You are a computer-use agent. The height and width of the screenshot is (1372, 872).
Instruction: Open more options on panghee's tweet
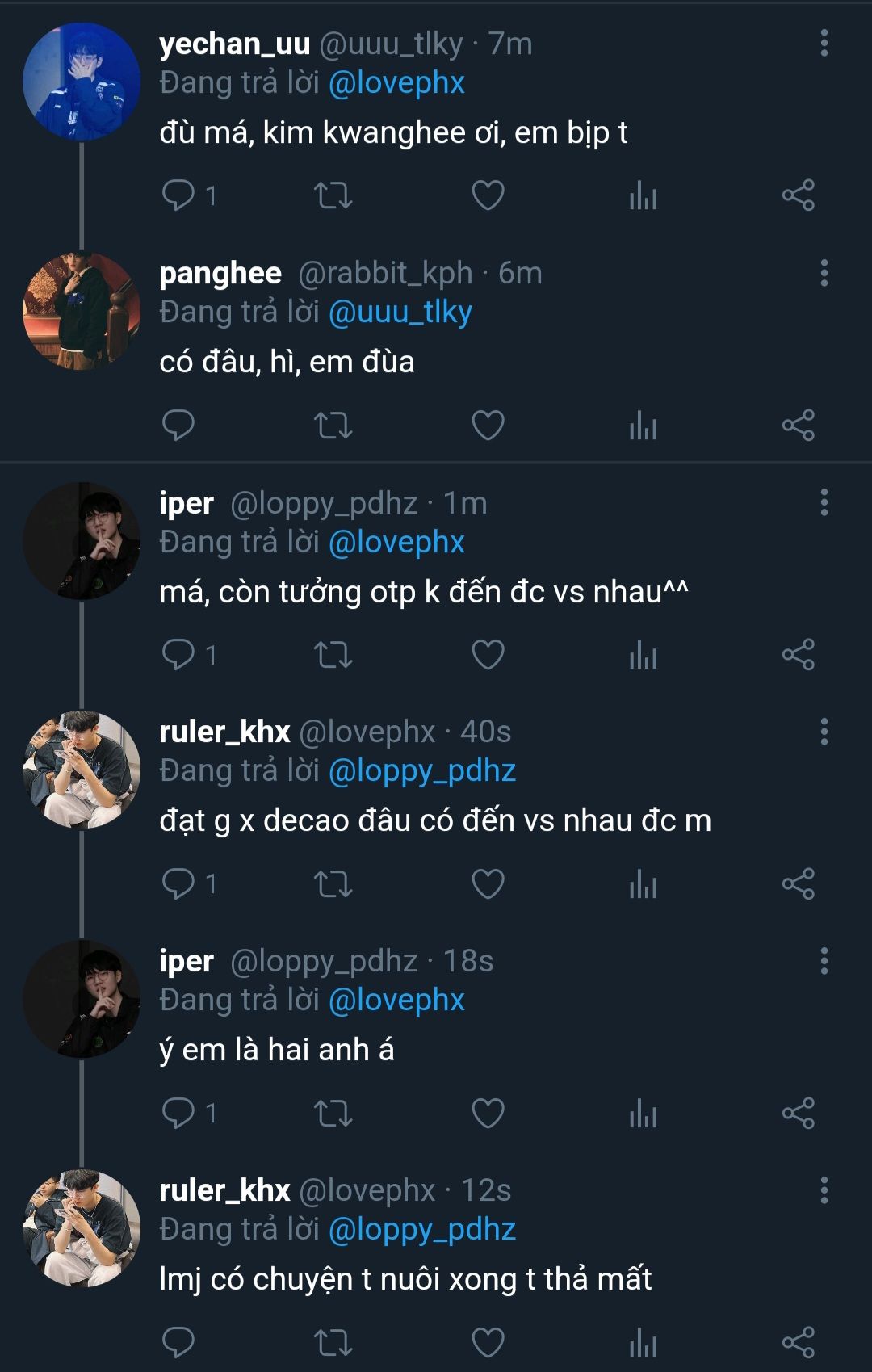click(824, 273)
